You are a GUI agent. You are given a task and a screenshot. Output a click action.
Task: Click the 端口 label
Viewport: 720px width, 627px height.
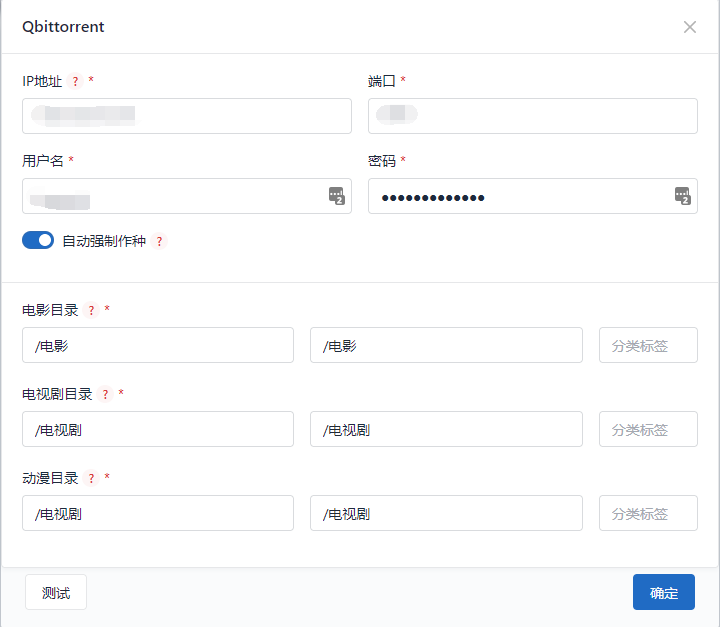[382, 81]
